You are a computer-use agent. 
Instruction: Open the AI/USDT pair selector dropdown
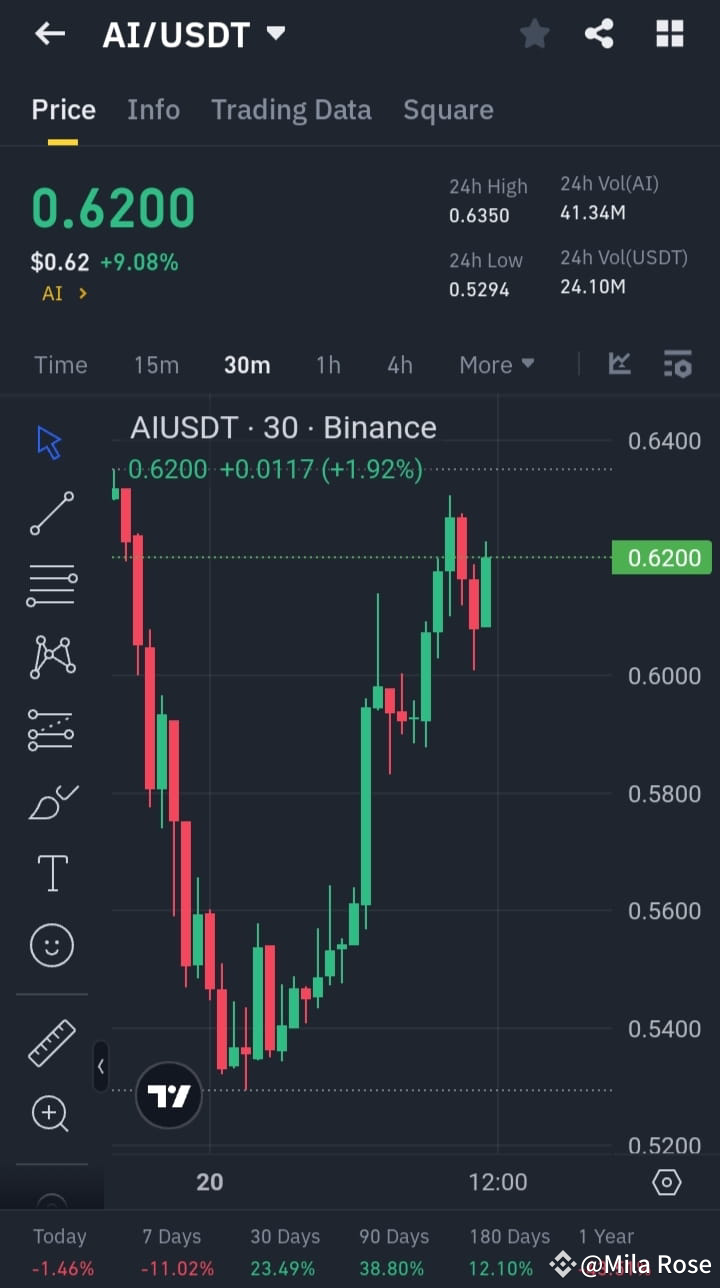[x=194, y=35]
